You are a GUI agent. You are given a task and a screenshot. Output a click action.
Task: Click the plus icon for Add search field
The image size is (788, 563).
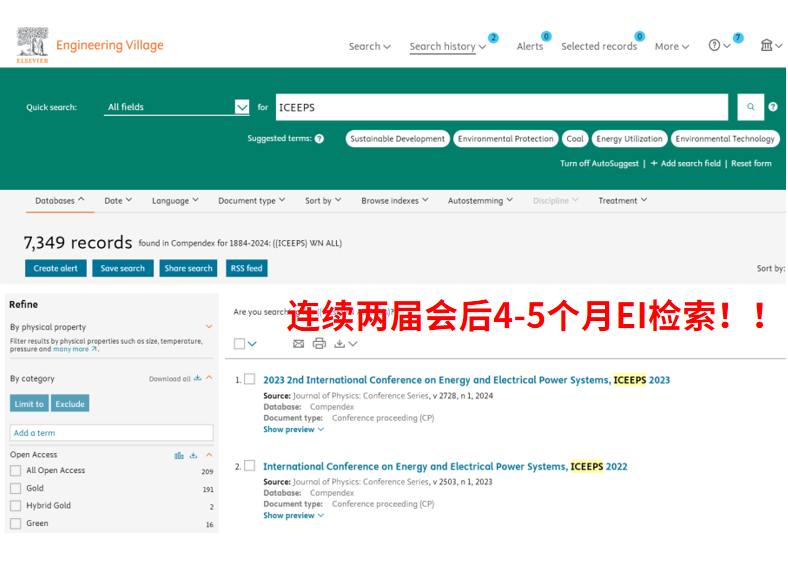(x=654, y=163)
